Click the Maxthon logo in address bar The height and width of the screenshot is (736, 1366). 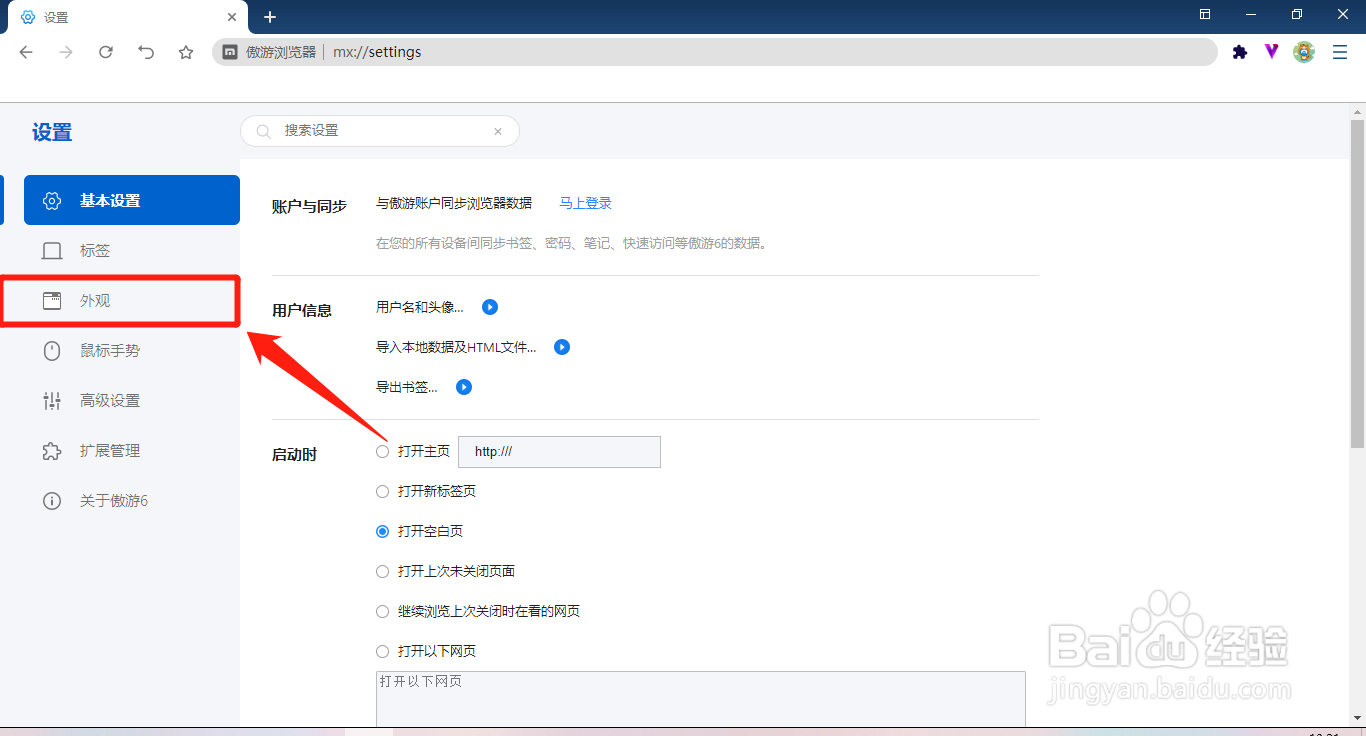tap(230, 52)
